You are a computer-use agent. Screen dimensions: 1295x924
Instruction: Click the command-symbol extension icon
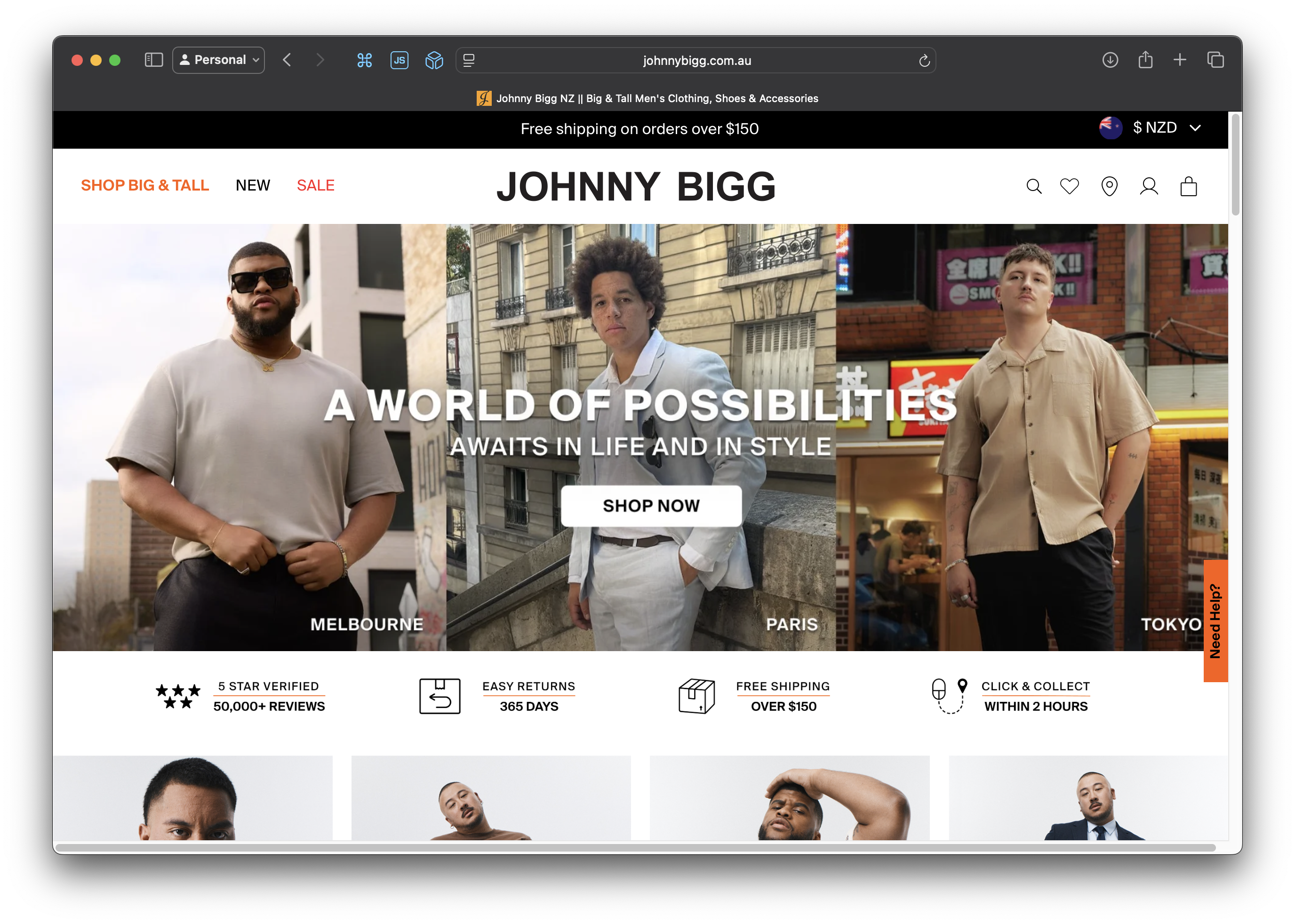(x=365, y=60)
